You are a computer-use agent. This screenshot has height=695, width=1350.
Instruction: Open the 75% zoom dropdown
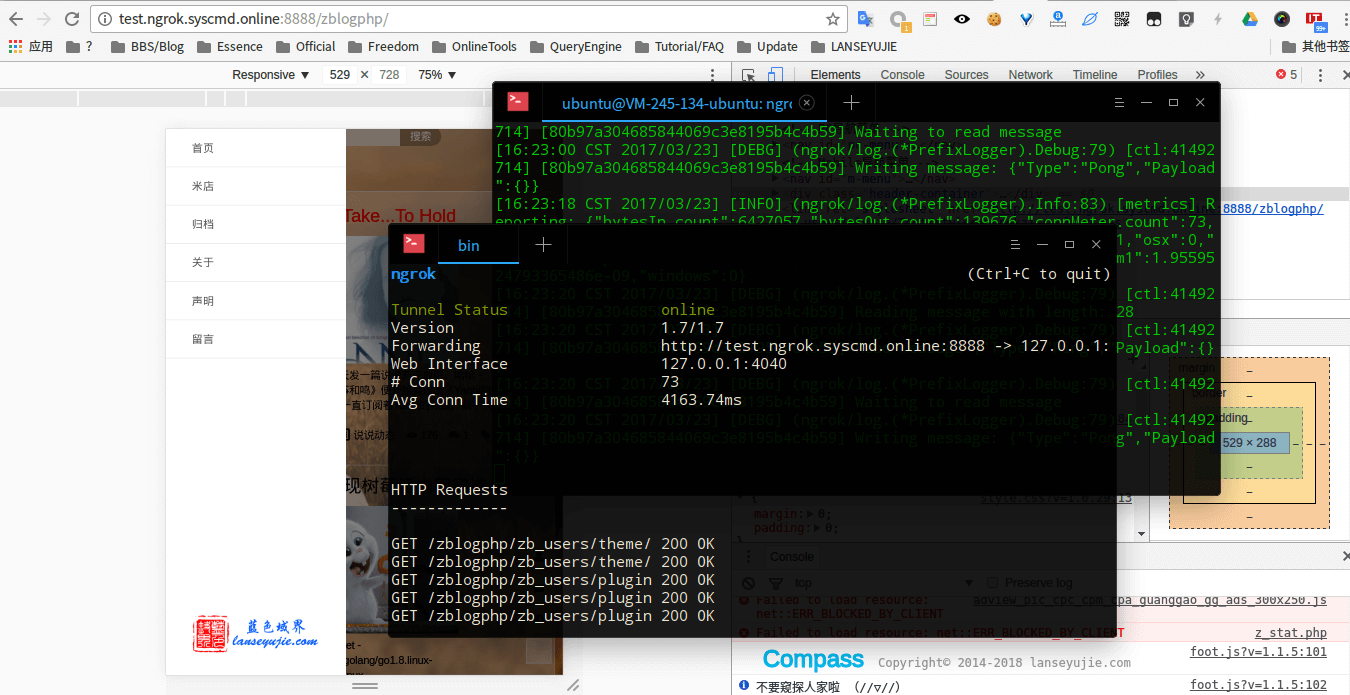[437, 75]
